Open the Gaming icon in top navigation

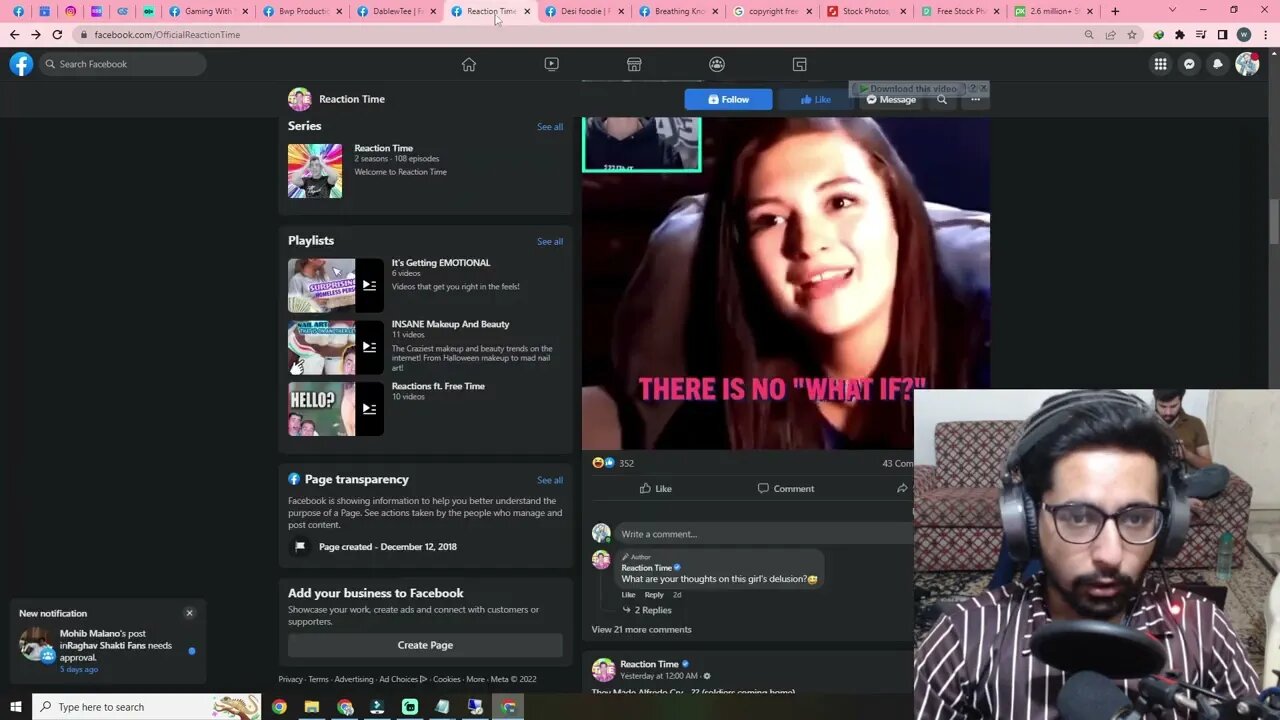pyautogui.click(x=799, y=64)
